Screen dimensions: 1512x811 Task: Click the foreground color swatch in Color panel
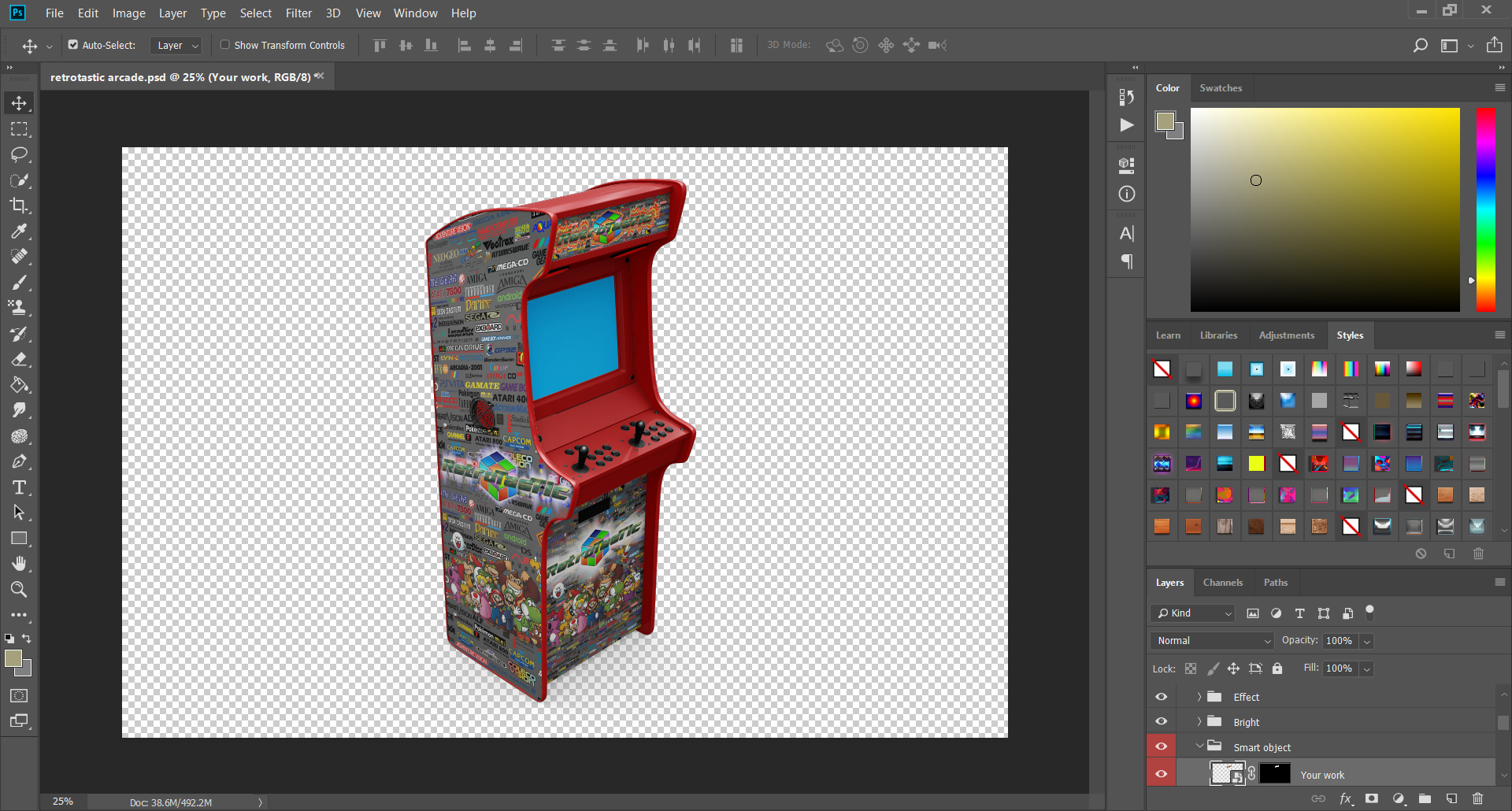click(1165, 121)
